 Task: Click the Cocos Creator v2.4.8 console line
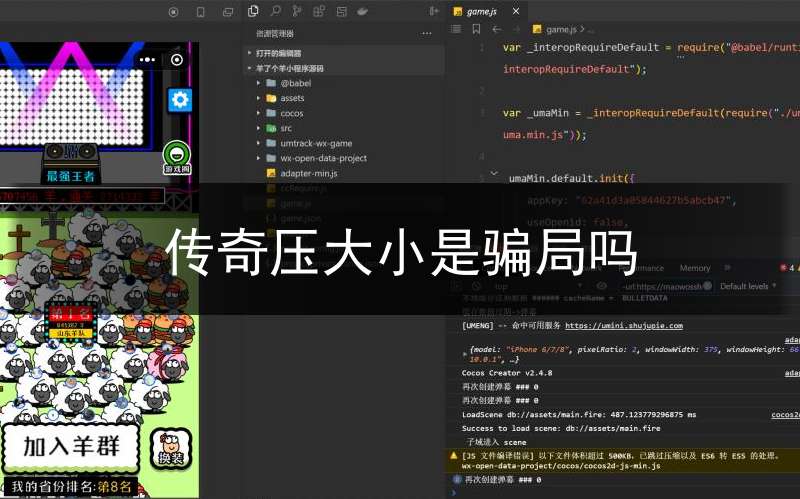click(x=507, y=373)
